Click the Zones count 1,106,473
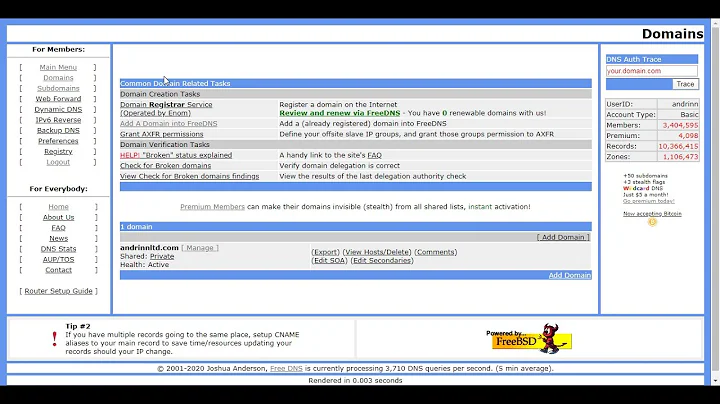The height and width of the screenshot is (404, 720). point(680,157)
